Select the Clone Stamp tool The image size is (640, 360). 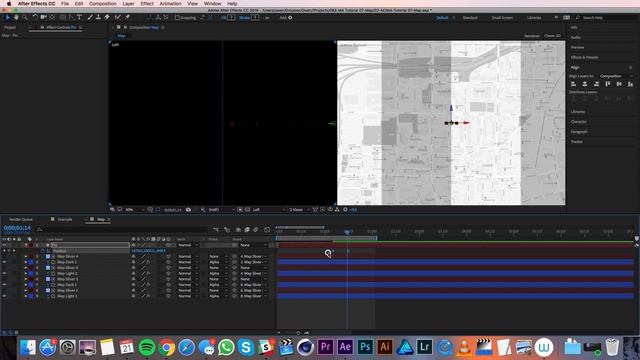[x=98, y=18]
